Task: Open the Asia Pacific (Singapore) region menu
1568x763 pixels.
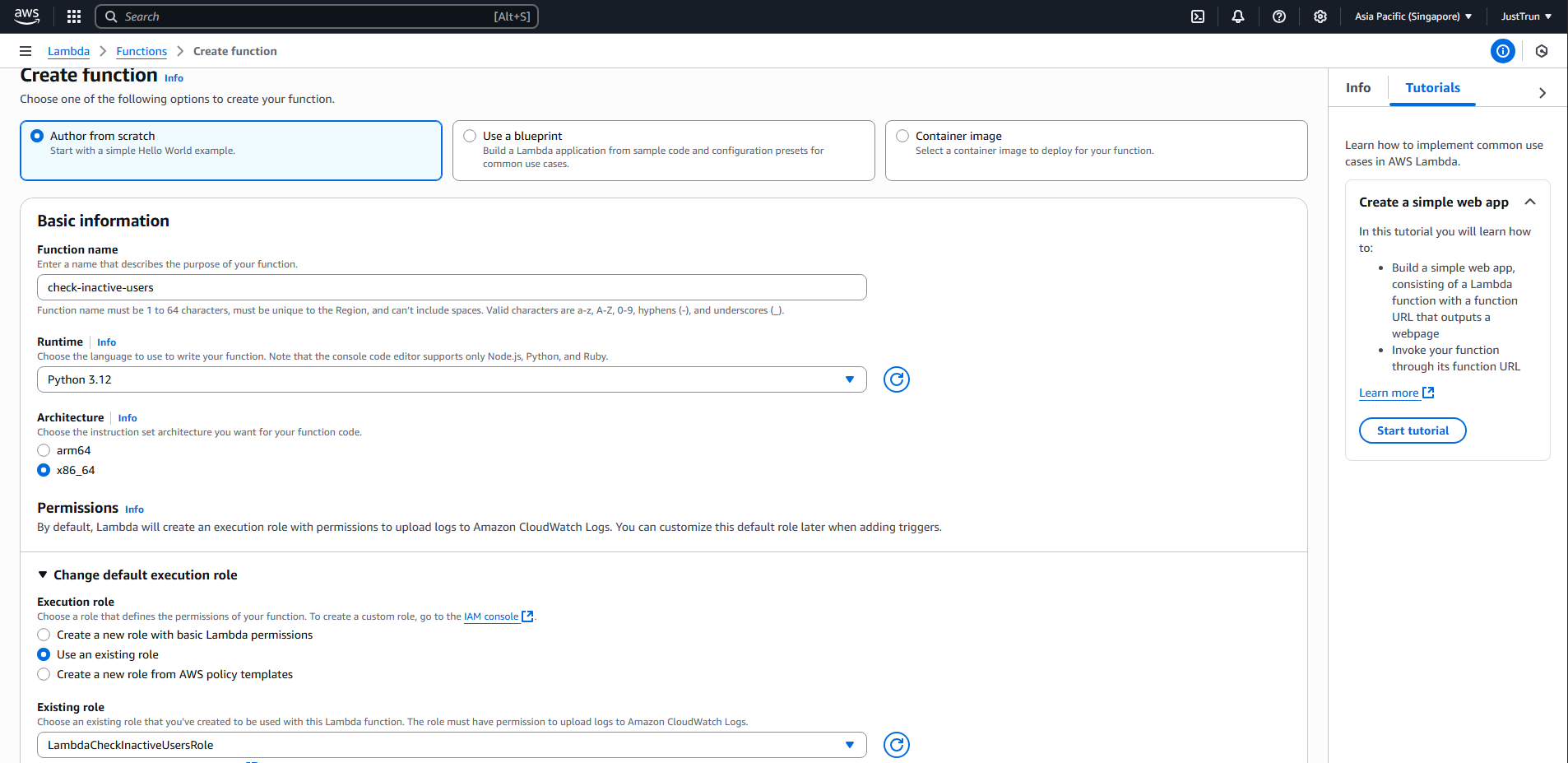Action: click(1413, 16)
